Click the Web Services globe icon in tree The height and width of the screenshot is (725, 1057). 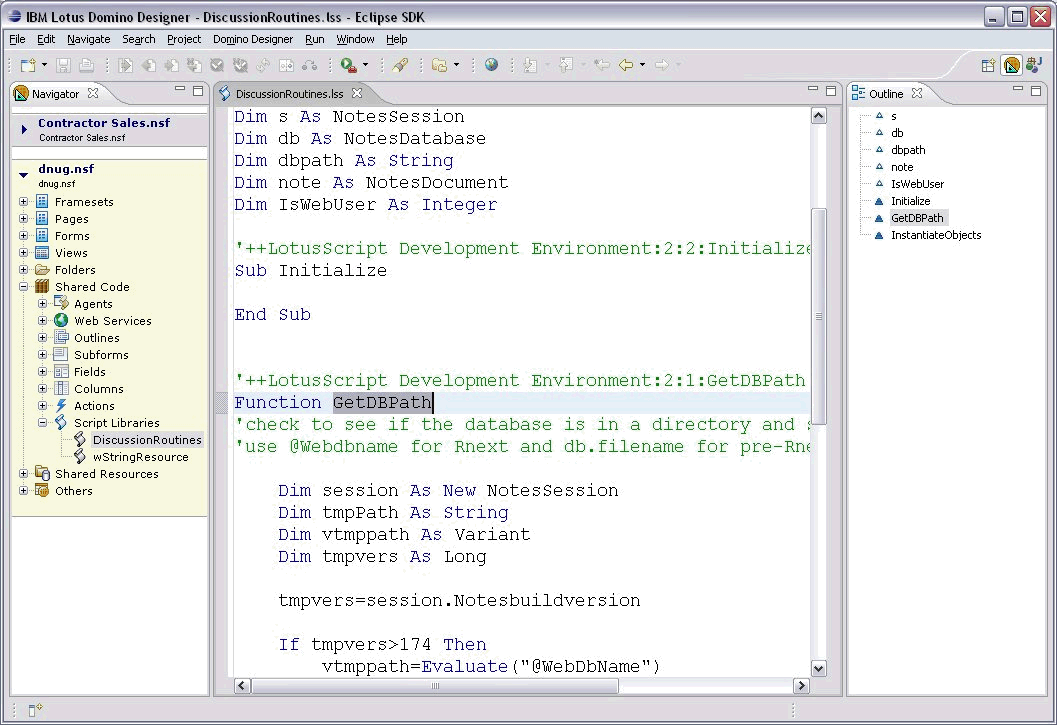(61, 320)
